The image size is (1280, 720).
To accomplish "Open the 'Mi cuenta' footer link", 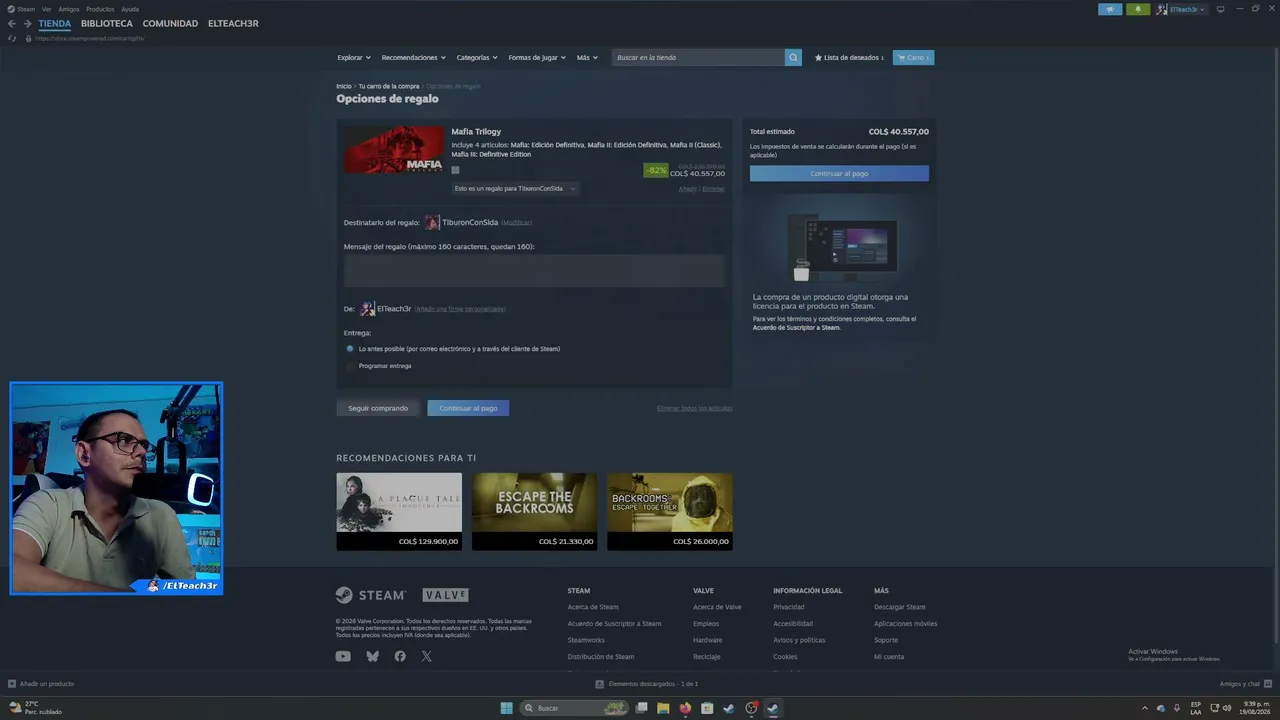I will [x=889, y=657].
